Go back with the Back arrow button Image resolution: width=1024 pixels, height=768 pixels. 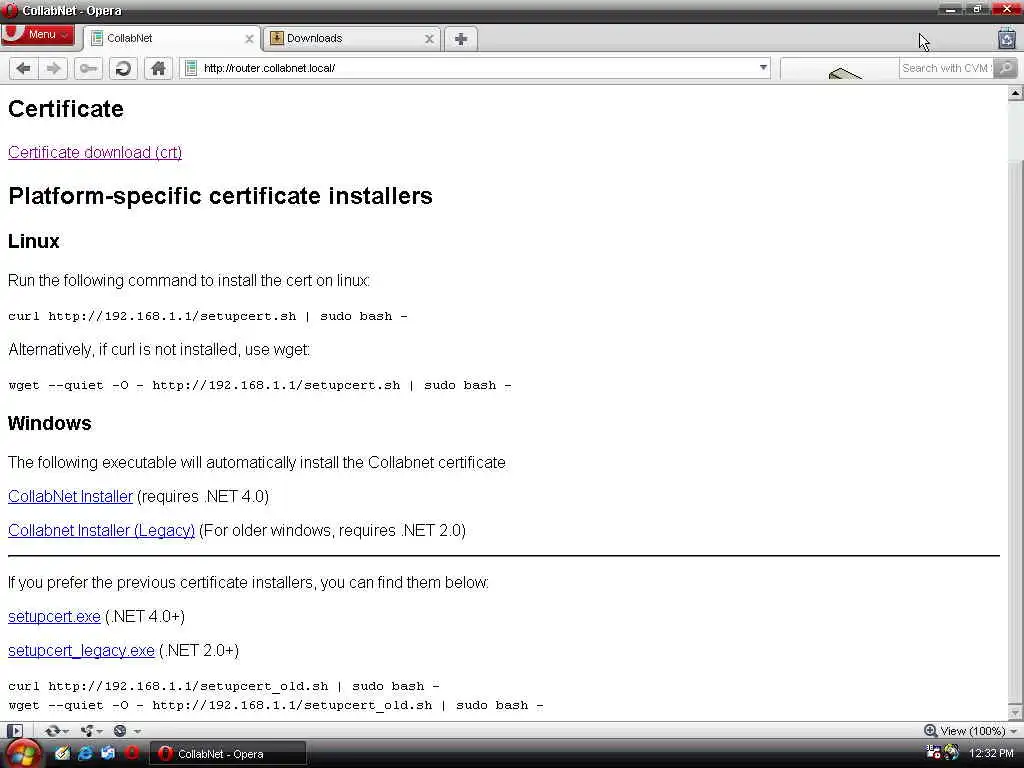24,68
